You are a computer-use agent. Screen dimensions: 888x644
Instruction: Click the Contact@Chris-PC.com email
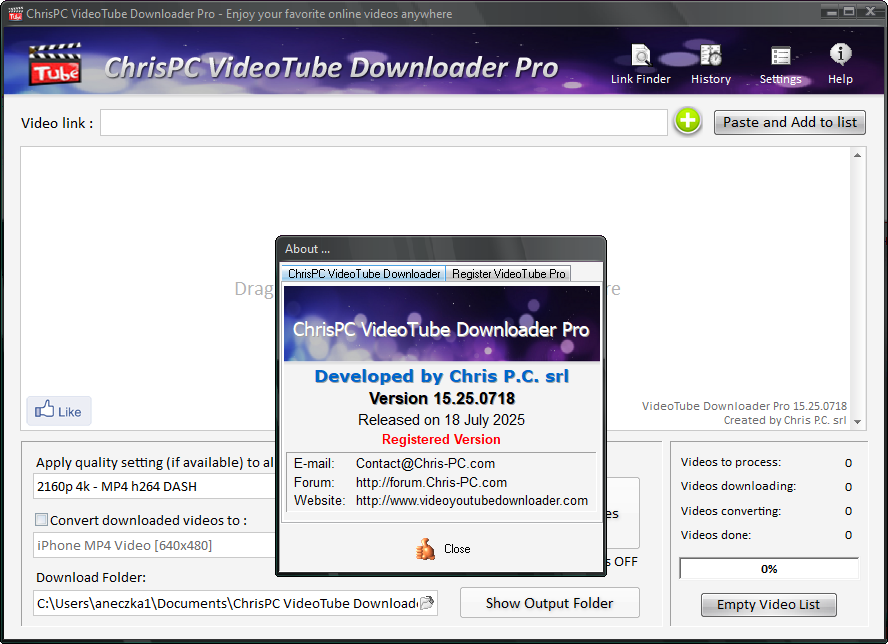pyautogui.click(x=425, y=463)
